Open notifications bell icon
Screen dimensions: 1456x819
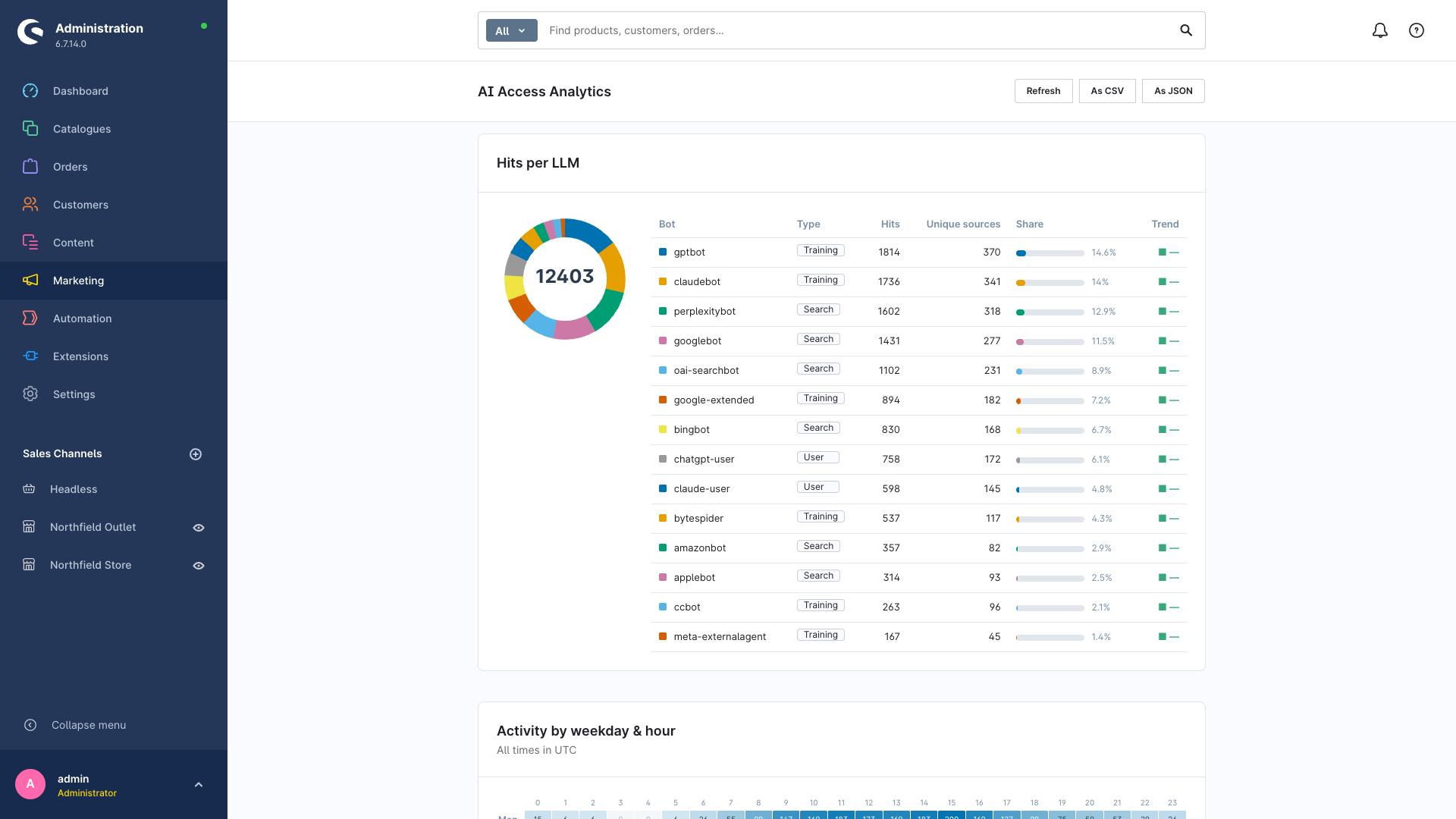click(1380, 30)
